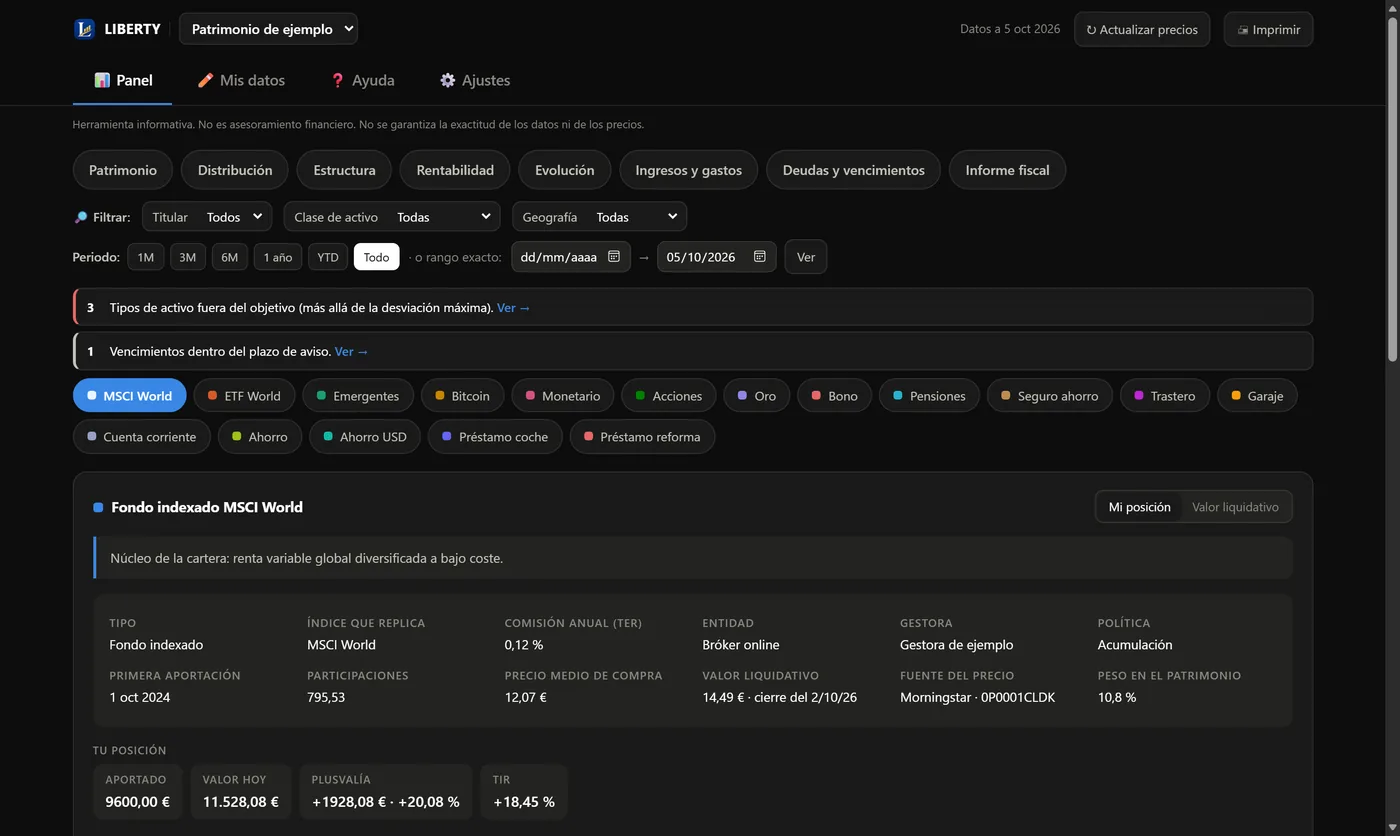Screen dimensions: 1400x836
Task: Go to the Estructura section
Action: [x=344, y=170]
